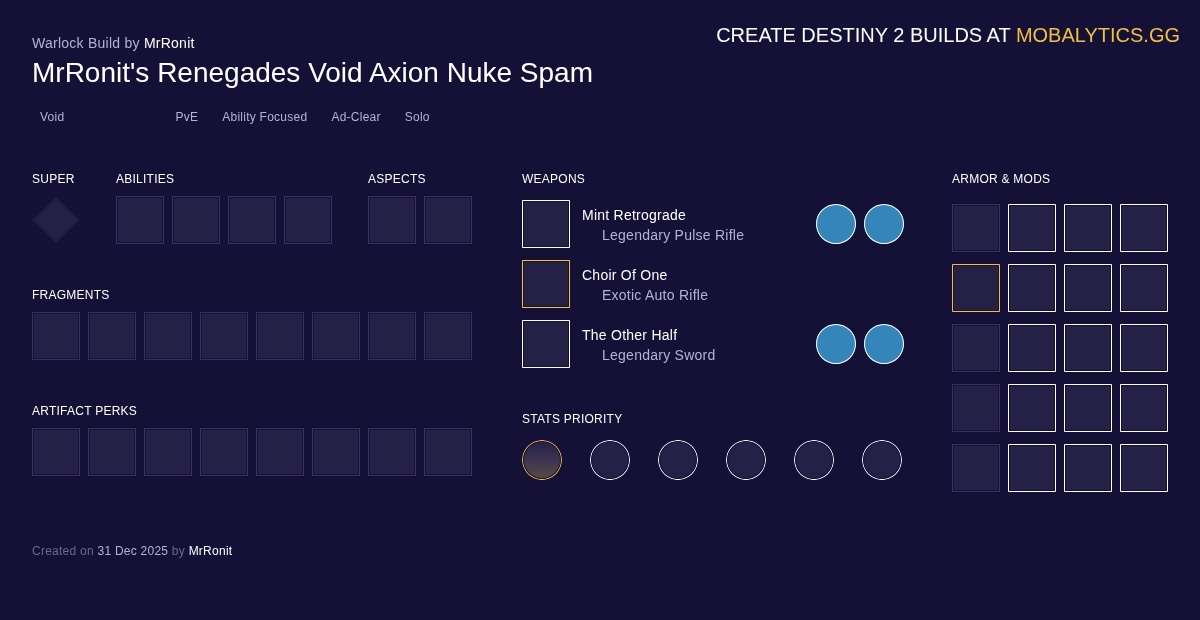Select The Other Half sword icon
Screen dimensions: 1200x620
[x=546, y=344]
